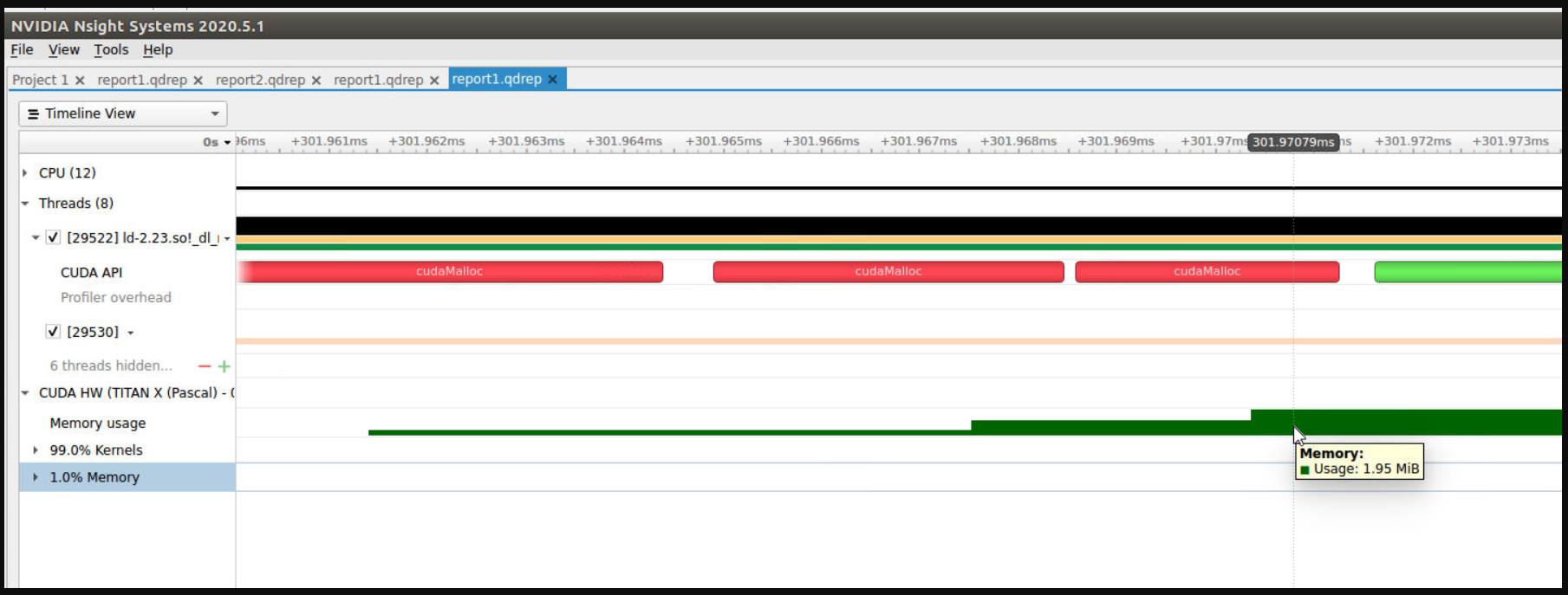Collapse the Threads (8) row
The width and height of the screenshot is (1568, 595).
pyautogui.click(x=25, y=204)
